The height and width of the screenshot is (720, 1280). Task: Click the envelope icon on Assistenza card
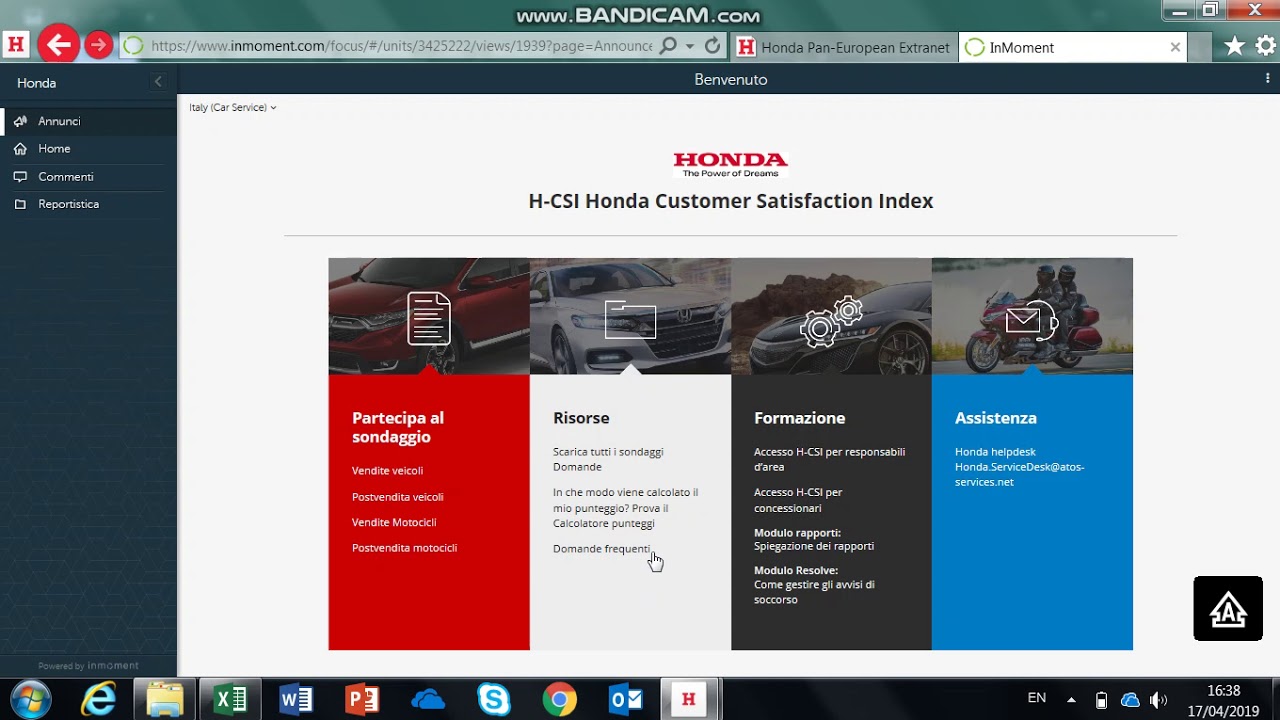1032,321
